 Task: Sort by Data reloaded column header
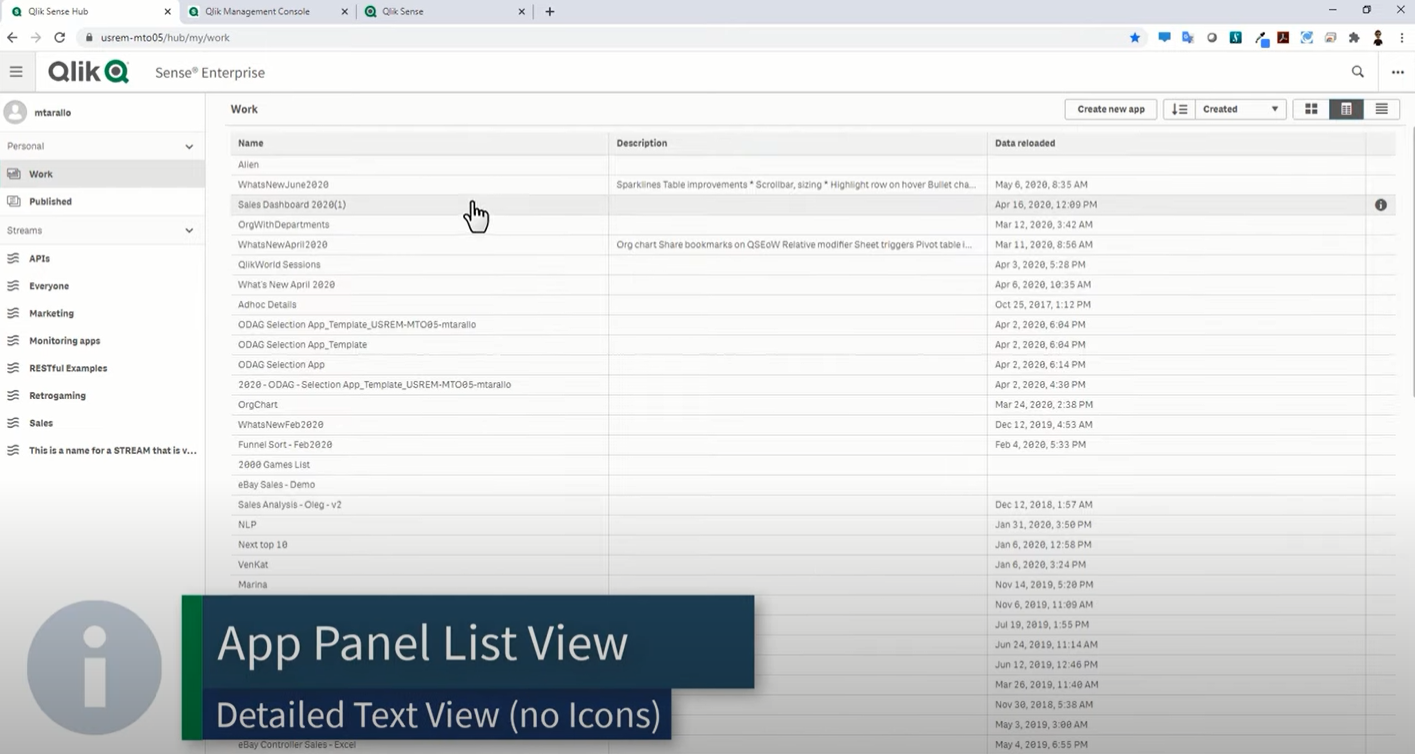click(1176, 143)
